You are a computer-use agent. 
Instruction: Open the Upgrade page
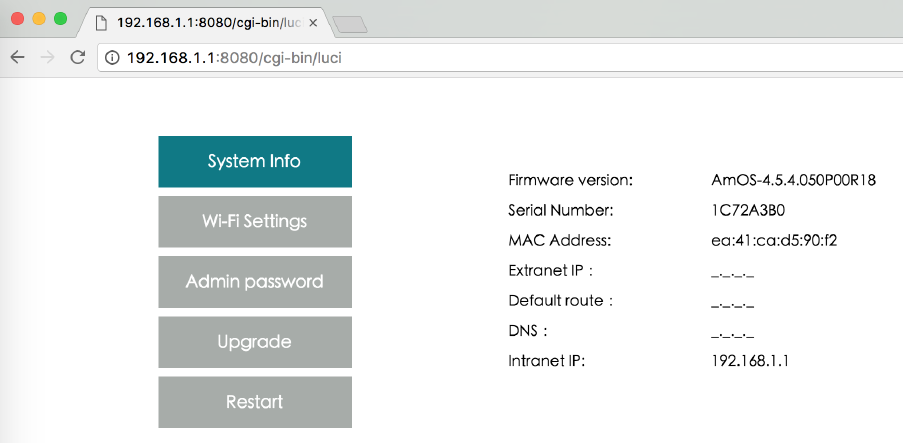(x=255, y=341)
